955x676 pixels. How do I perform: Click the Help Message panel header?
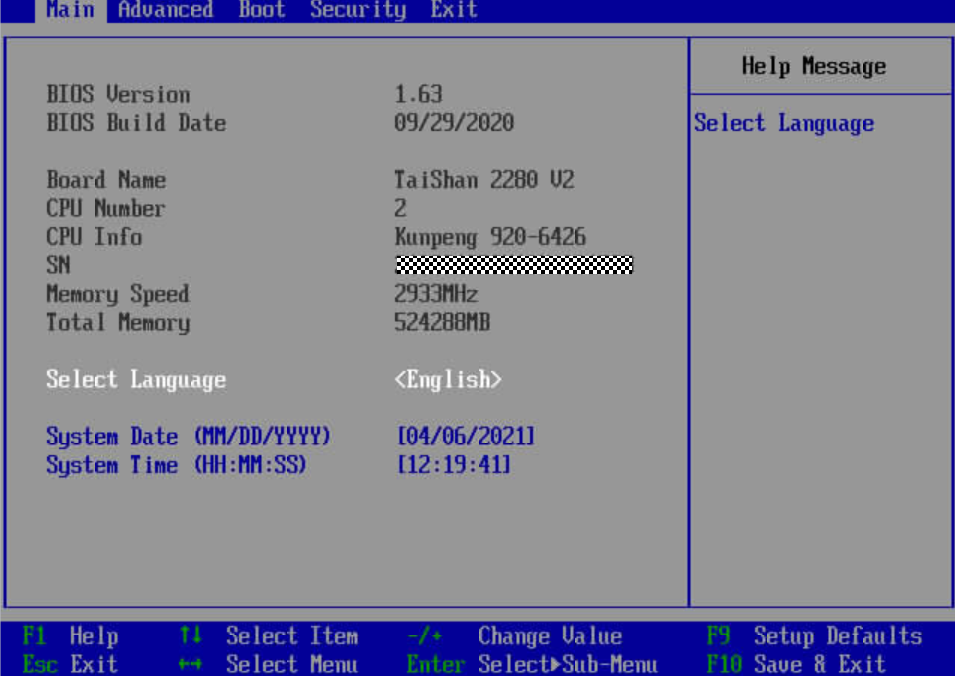pyautogui.click(x=814, y=66)
